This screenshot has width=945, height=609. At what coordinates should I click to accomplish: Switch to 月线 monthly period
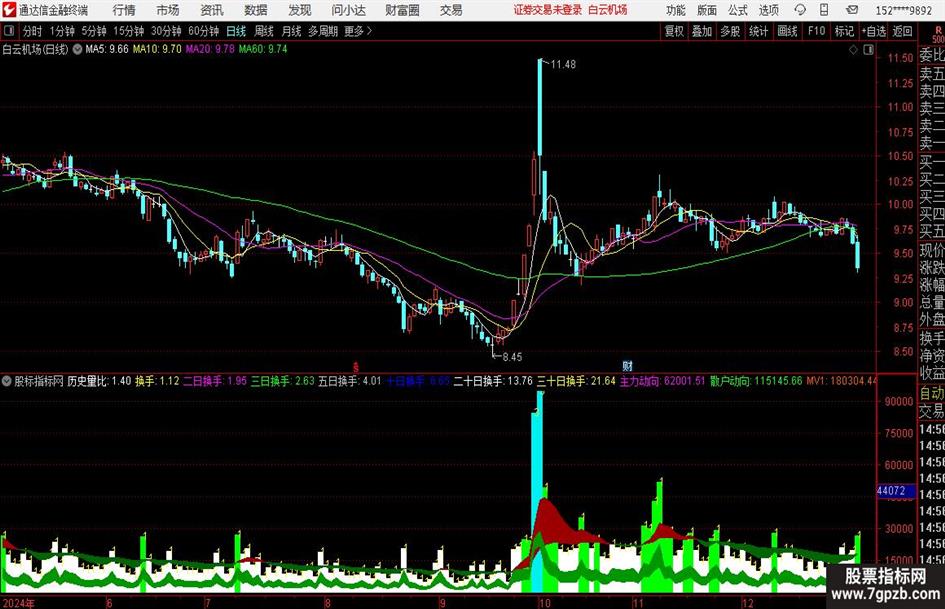click(292, 31)
